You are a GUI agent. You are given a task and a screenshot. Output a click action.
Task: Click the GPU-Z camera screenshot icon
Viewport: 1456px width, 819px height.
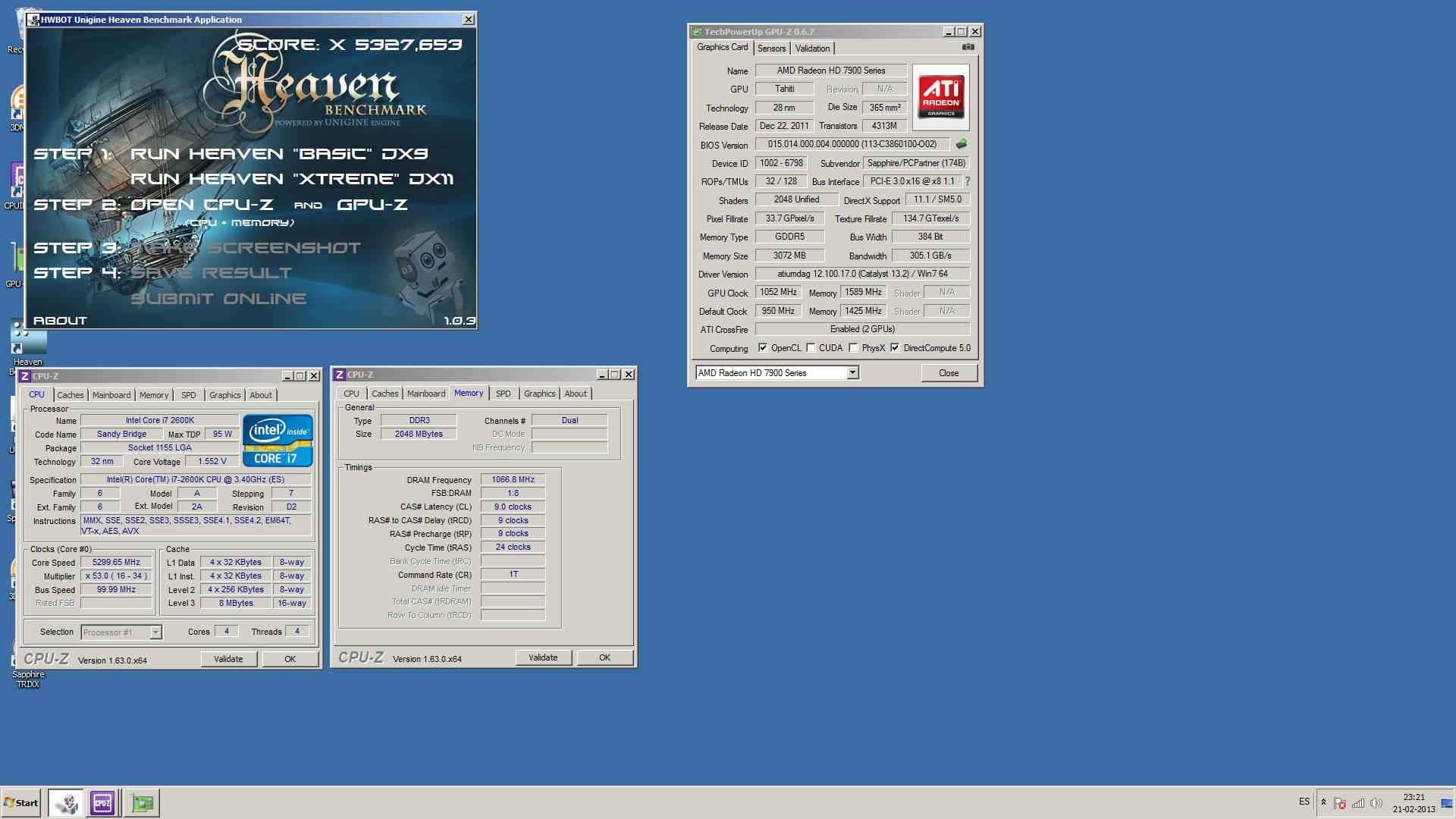pyautogui.click(x=968, y=47)
